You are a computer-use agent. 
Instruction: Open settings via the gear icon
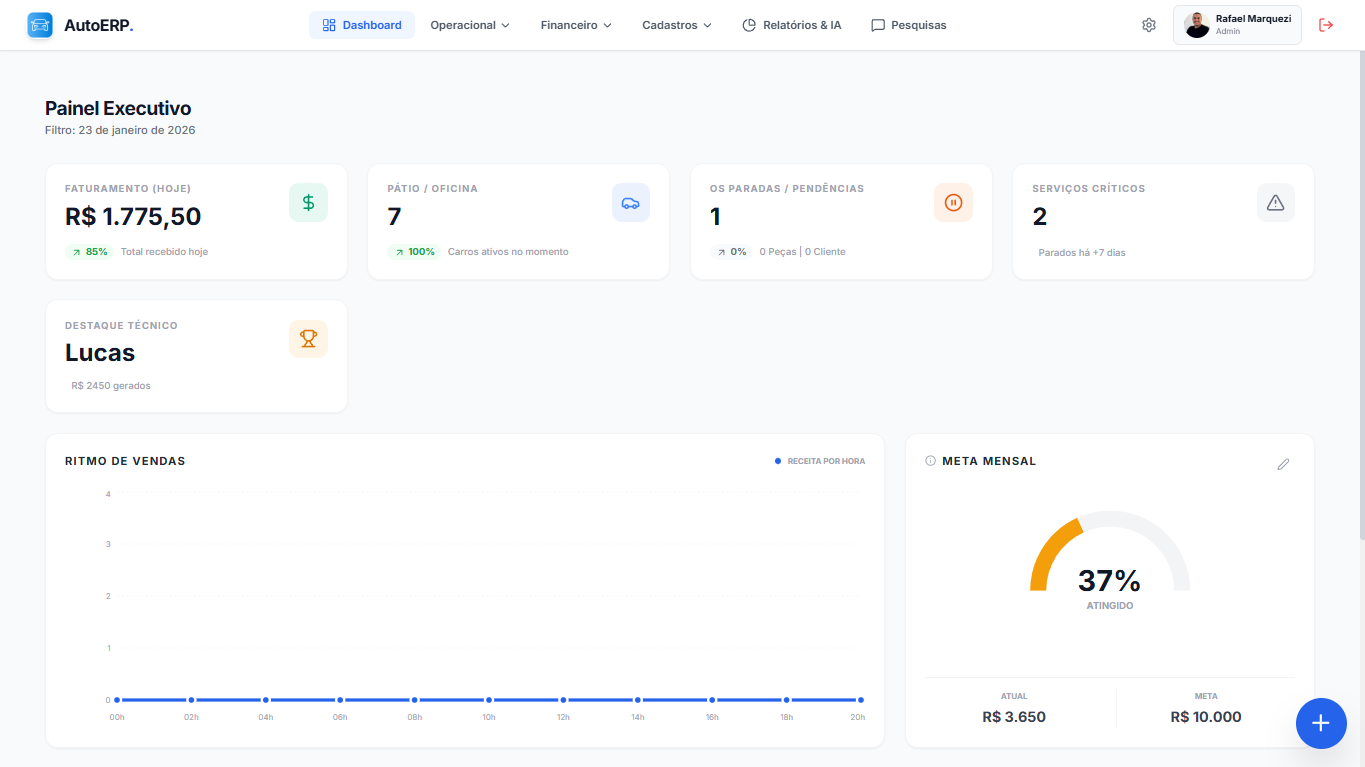pyautogui.click(x=1148, y=25)
